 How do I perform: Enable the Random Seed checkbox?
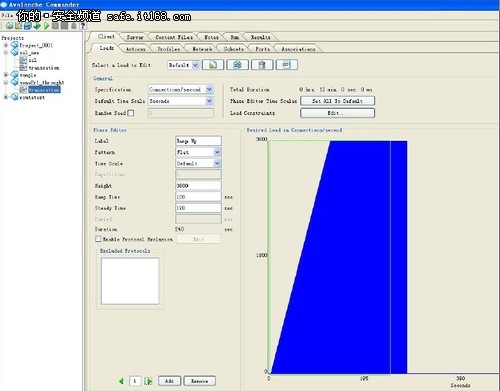click(x=131, y=113)
